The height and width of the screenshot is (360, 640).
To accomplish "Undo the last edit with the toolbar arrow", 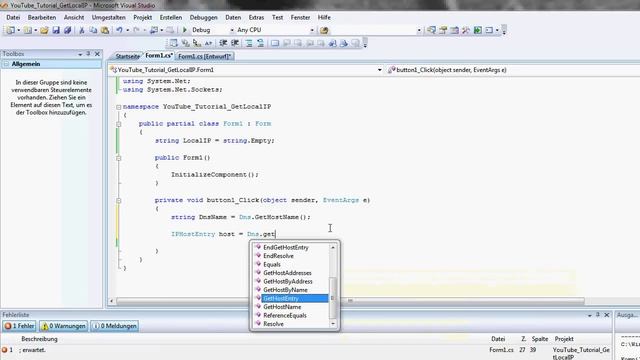I will 119,30.
